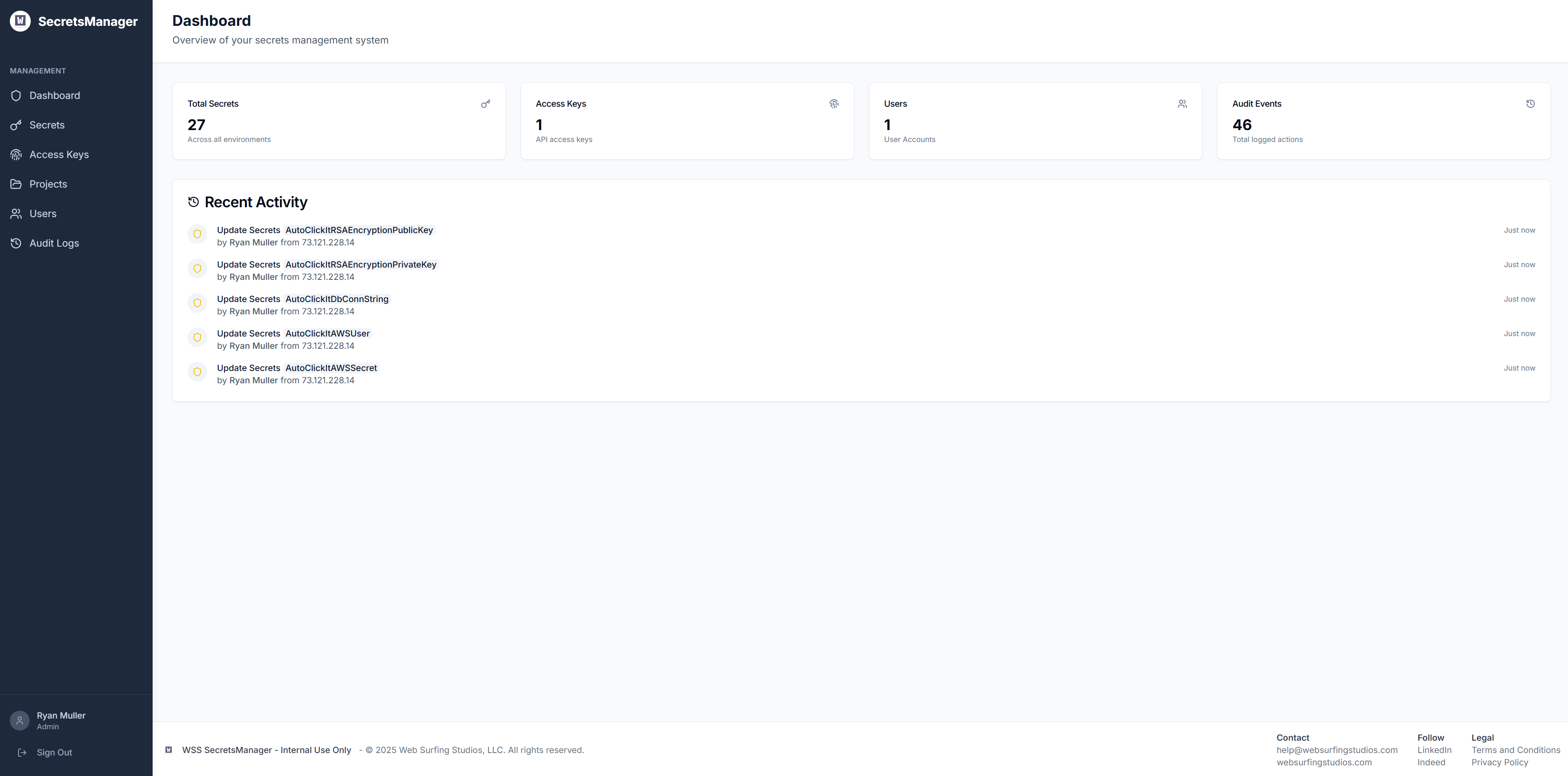Click the fingerprint icon on Access Keys card
This screenshot has width=1568, height=776.
833,104
